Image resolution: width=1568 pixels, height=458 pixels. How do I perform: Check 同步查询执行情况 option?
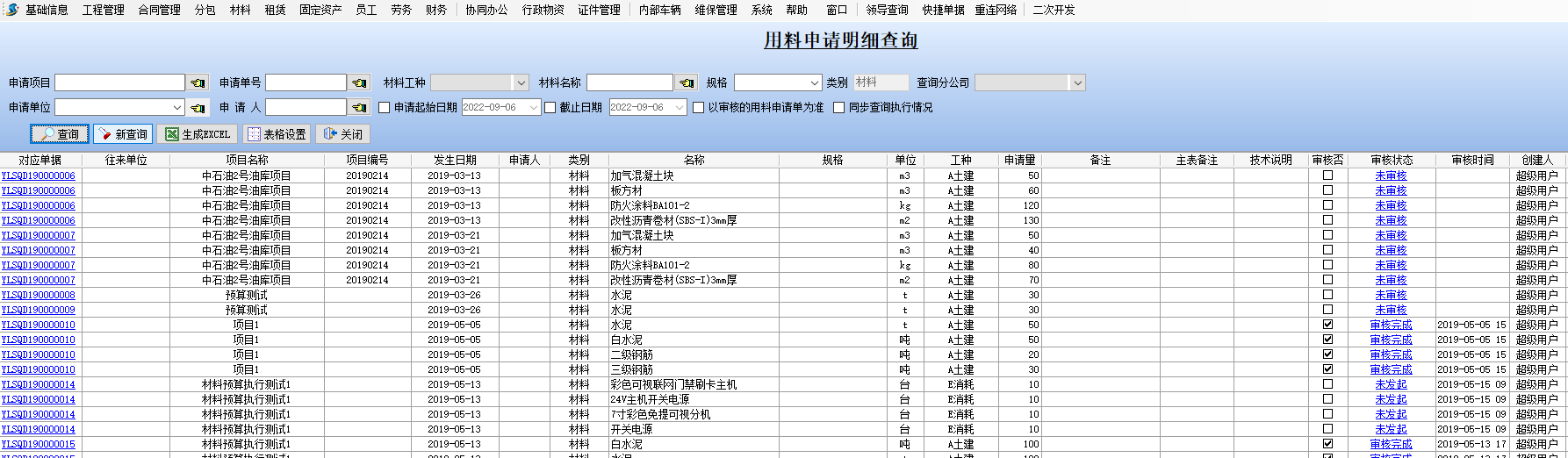(x=838, y=108)
